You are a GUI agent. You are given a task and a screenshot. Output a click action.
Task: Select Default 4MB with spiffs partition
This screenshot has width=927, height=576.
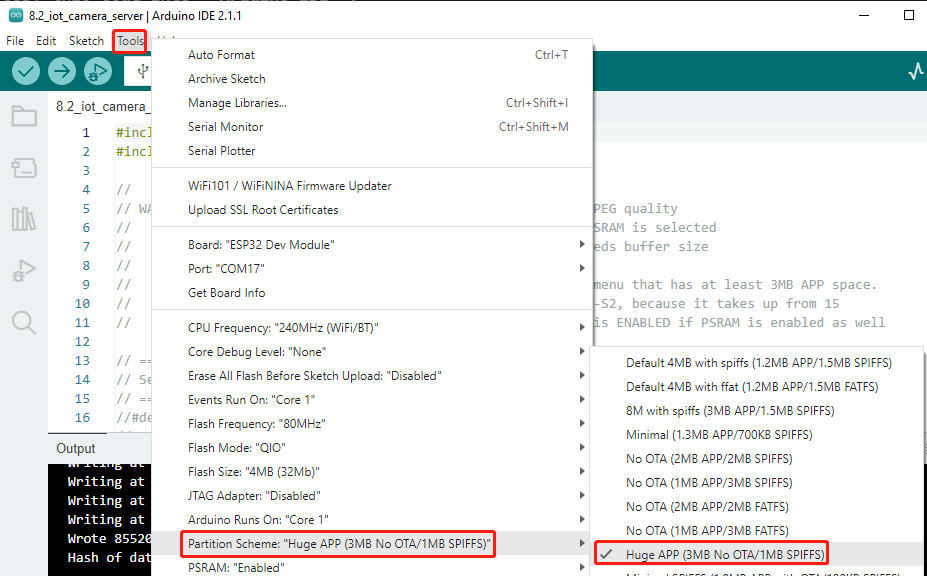coord(757,363)
